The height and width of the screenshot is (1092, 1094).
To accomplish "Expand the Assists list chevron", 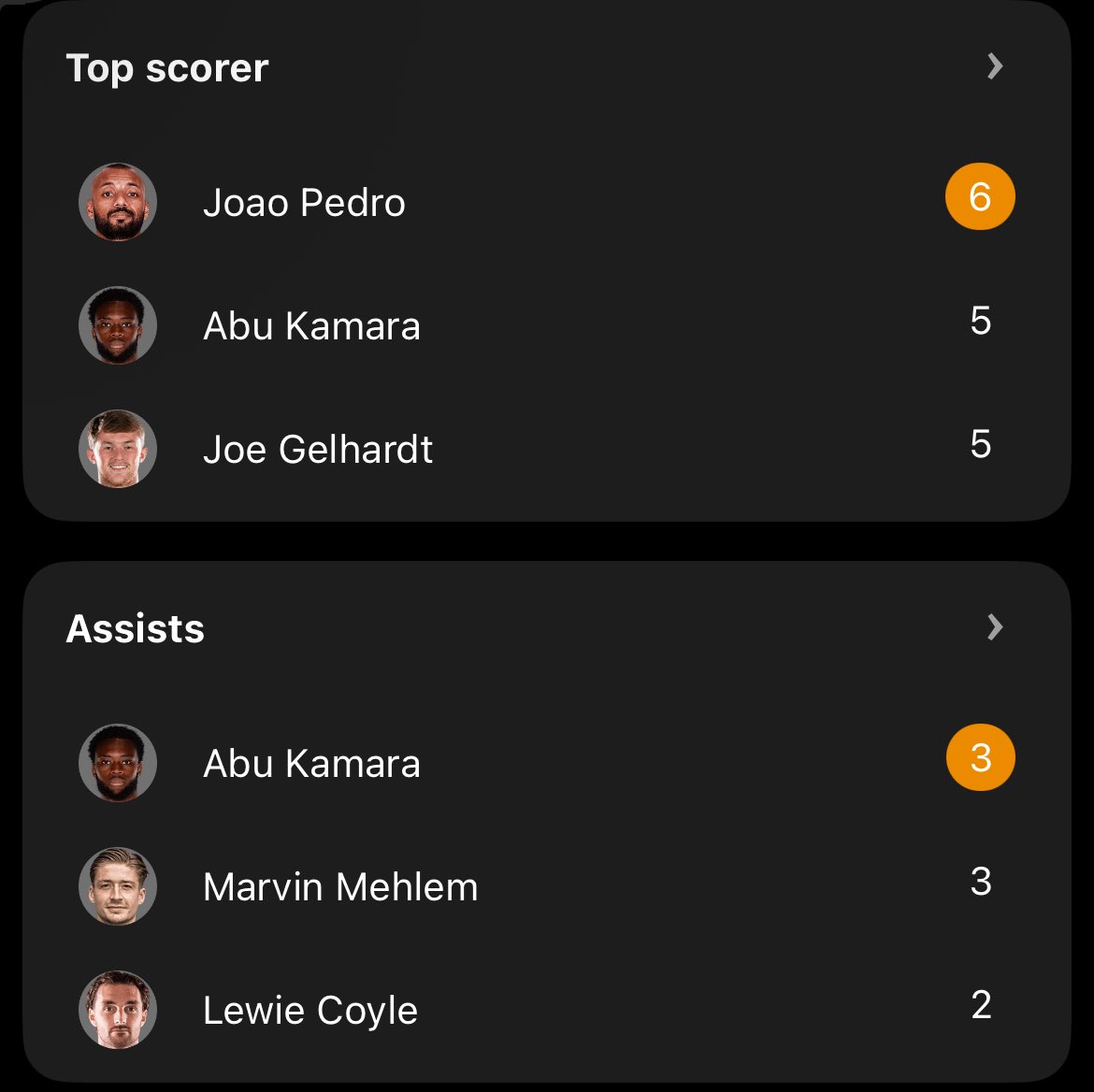I will [995, 627].
